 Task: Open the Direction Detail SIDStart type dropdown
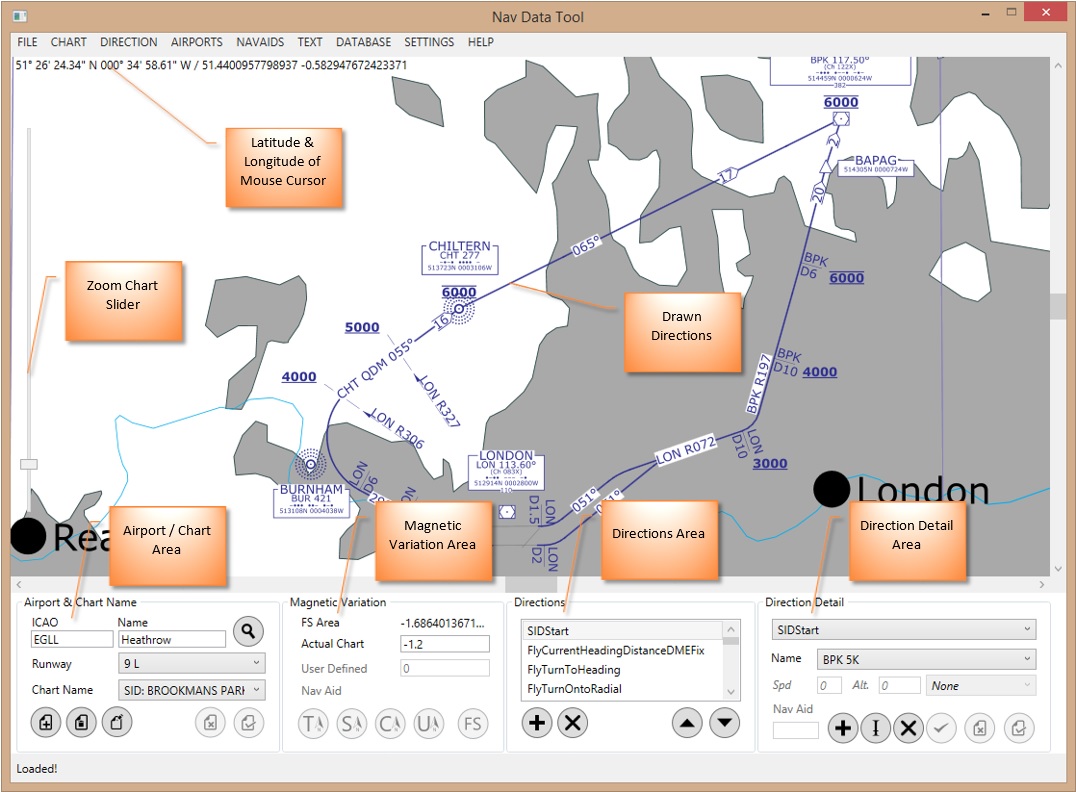(x=904, y=629)
